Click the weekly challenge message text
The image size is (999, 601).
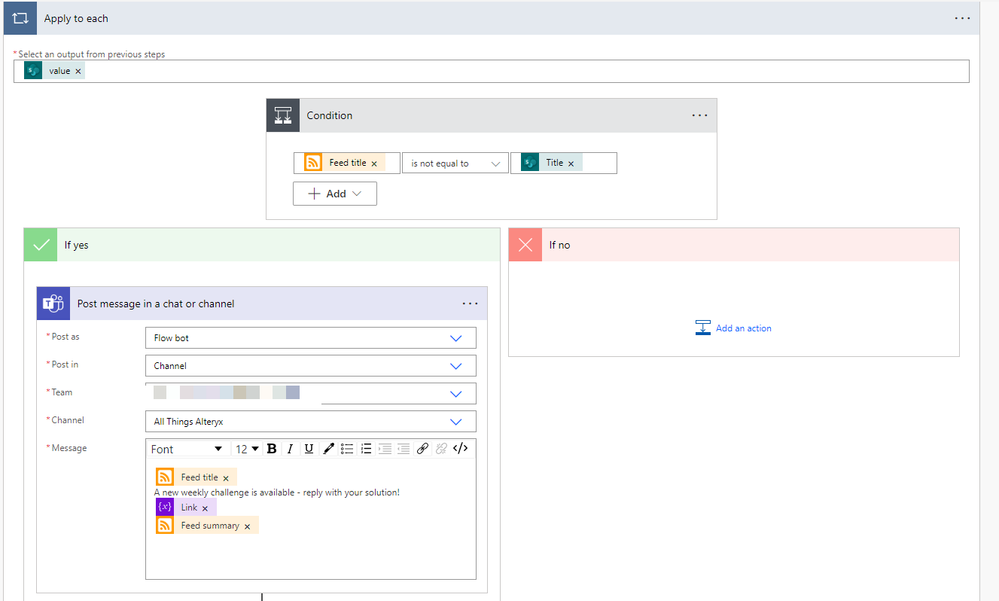277,493
